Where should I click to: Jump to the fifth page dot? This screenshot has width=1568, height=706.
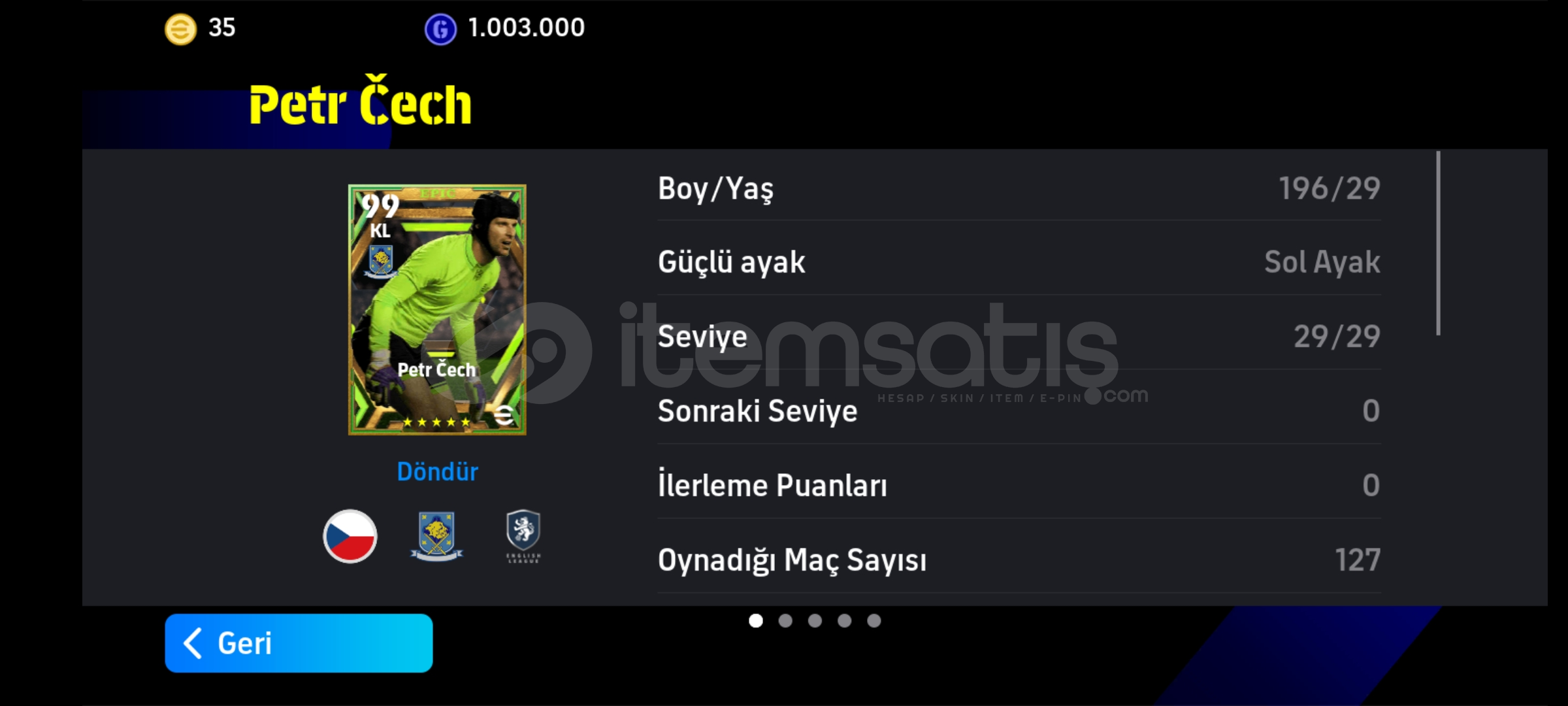click(x=874, y=620)
